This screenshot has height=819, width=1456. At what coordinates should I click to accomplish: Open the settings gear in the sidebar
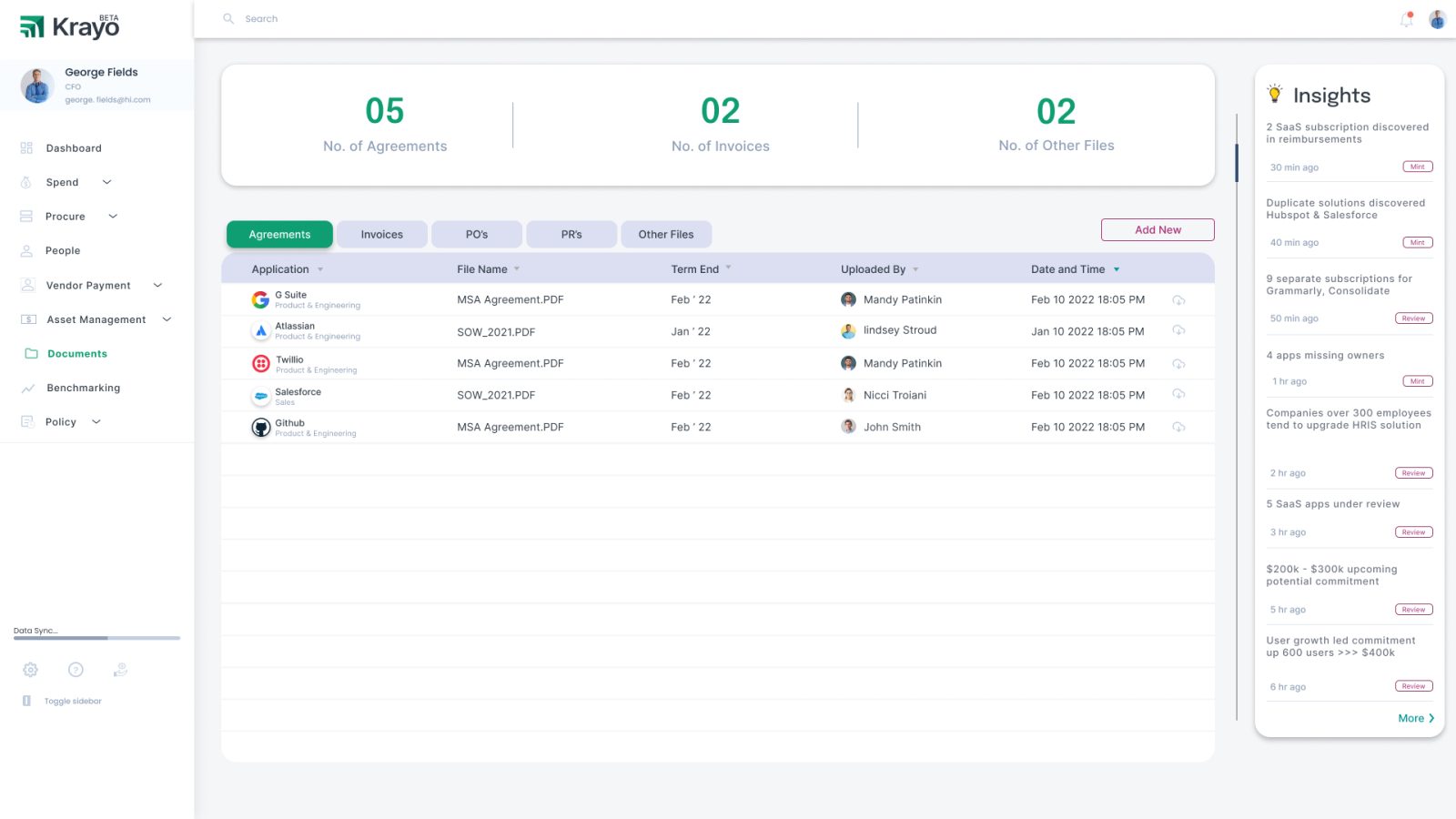pos(30,670)
